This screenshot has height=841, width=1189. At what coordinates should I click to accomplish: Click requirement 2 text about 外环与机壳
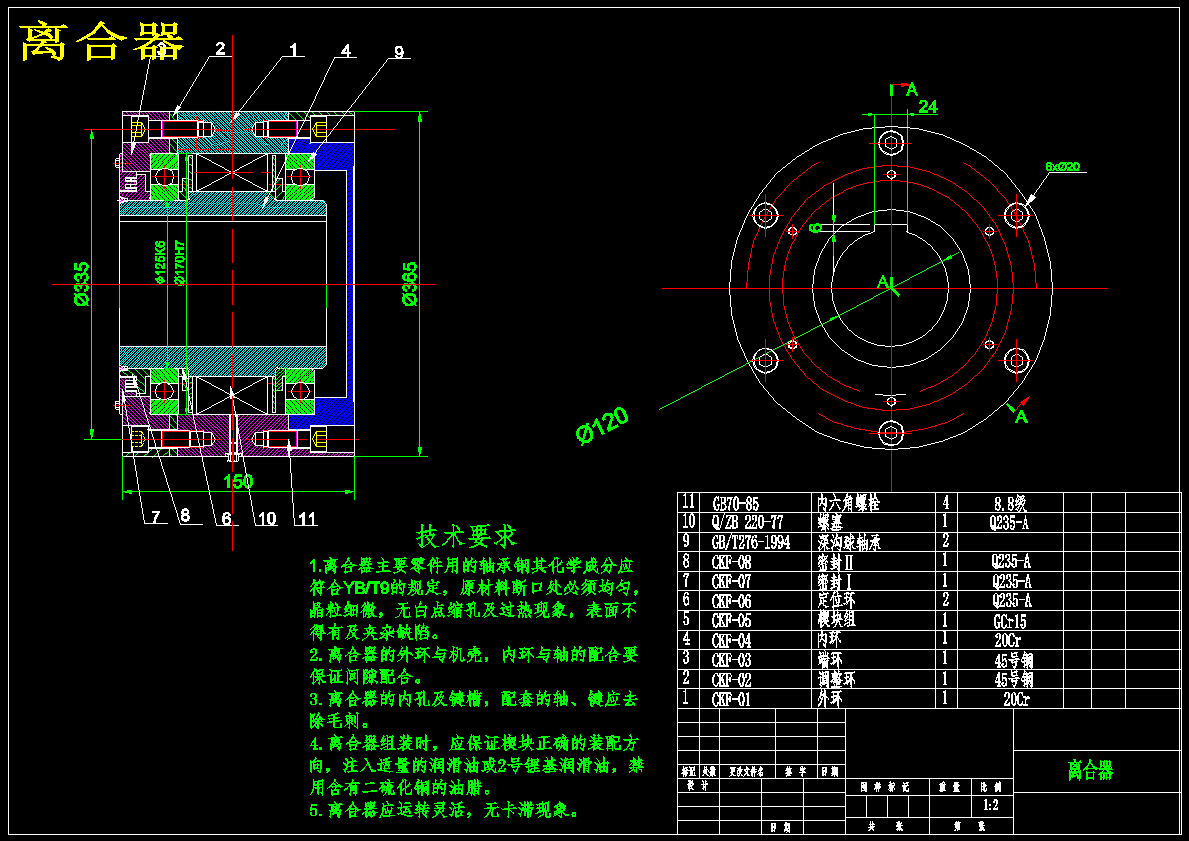pos(474,665)
